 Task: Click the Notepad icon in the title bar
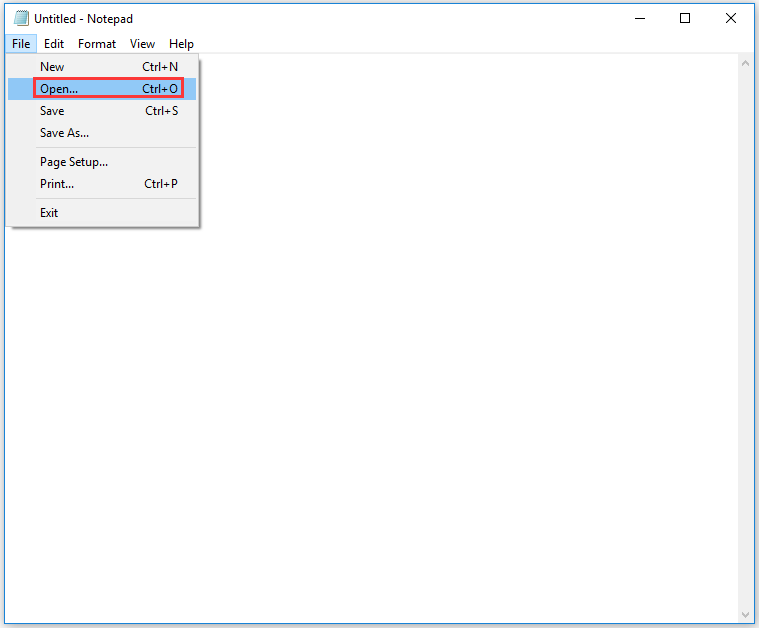click(x=21, y=18)
